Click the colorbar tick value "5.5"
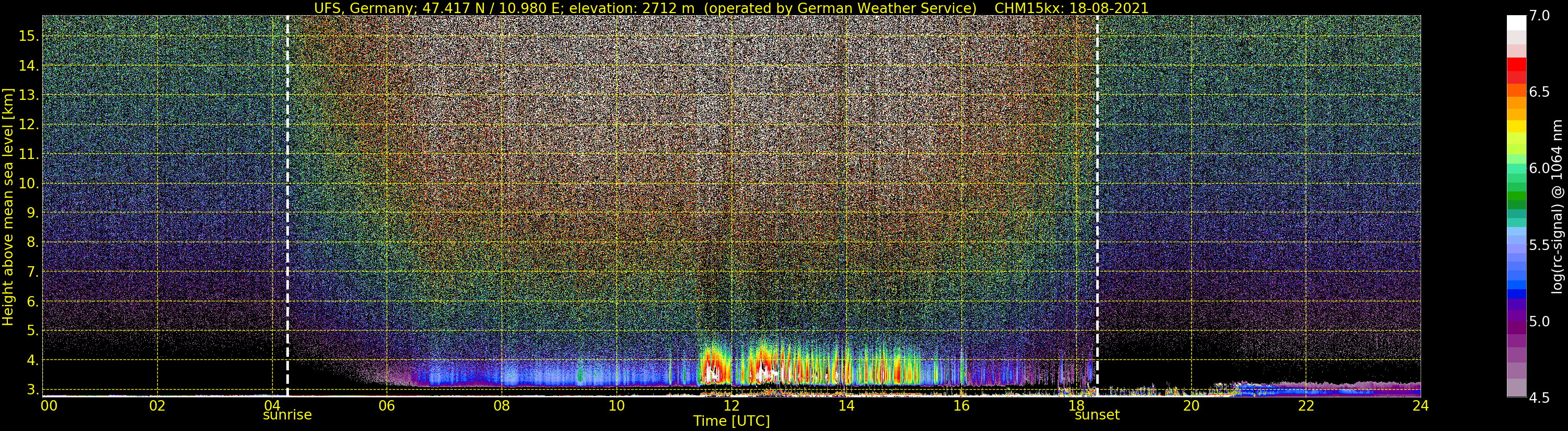The image size is (1568, 431). click(x=1539, y=245)
